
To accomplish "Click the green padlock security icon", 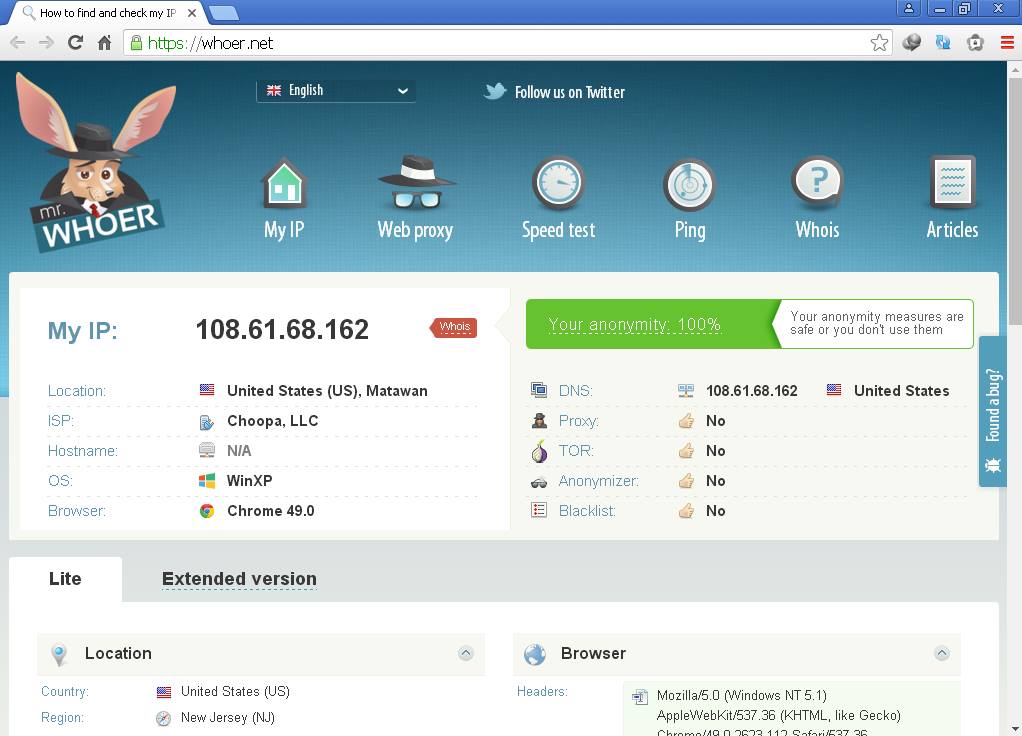I will pos(136,43).
